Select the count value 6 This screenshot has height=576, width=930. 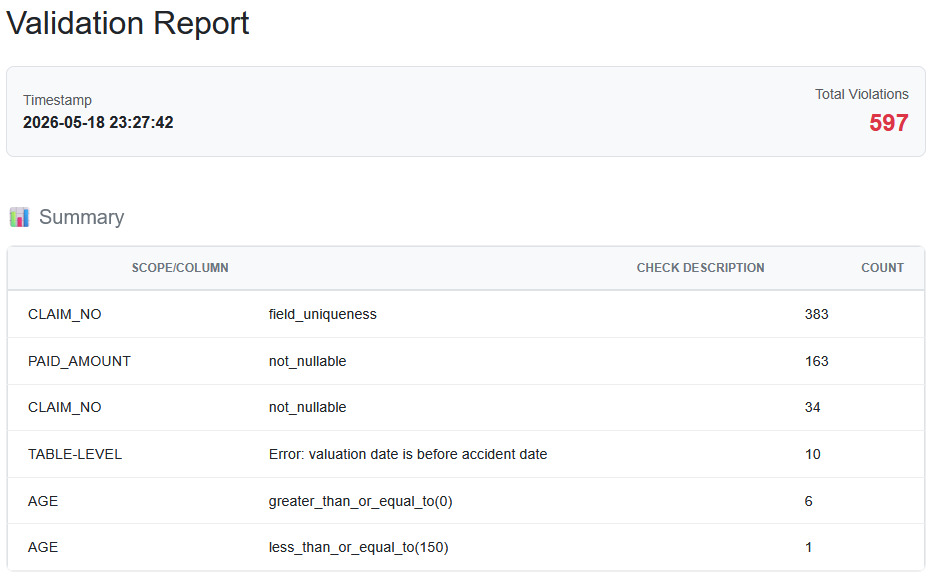point(808,501)
